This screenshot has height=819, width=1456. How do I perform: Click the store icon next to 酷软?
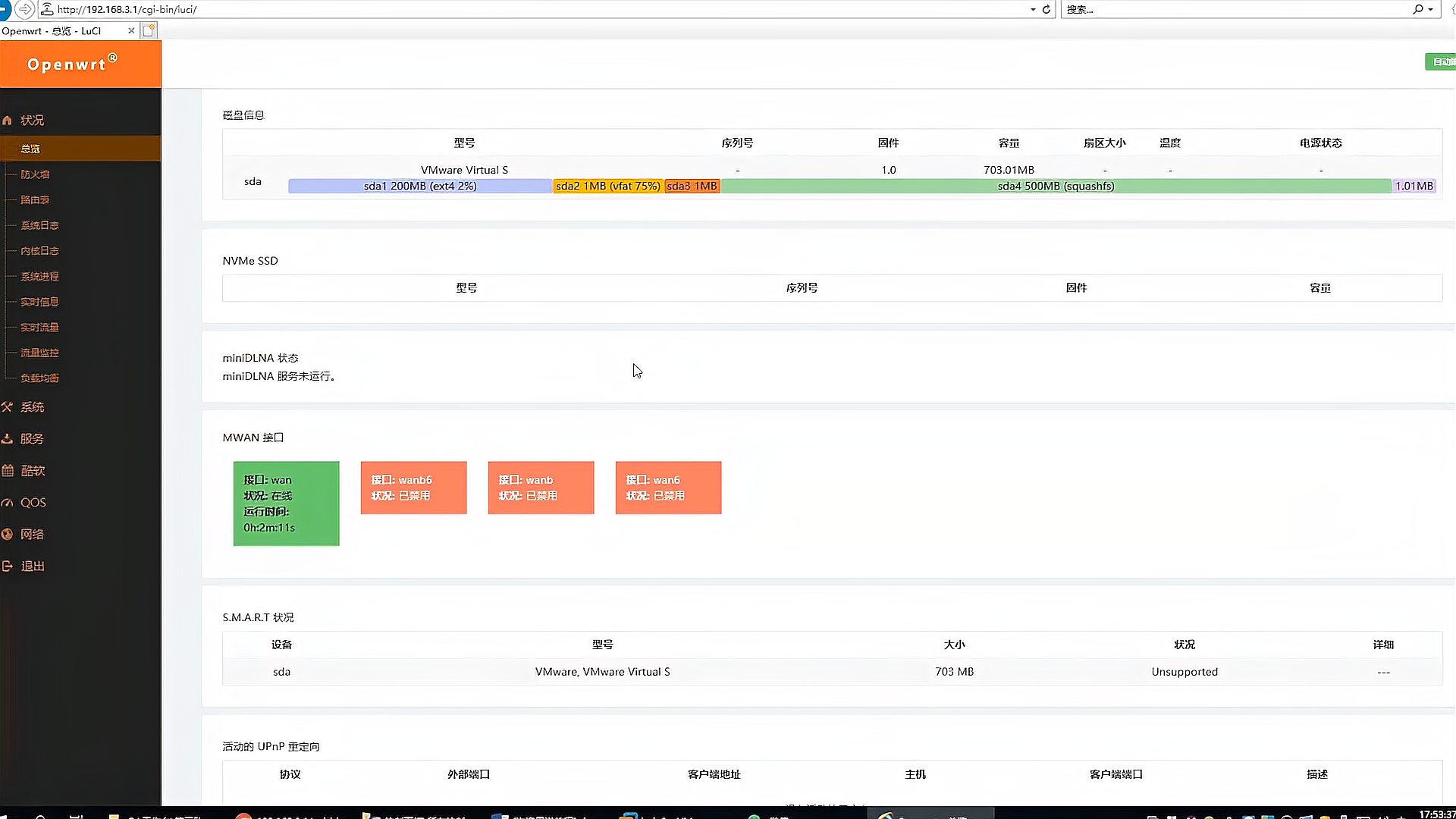coord(8,471)
